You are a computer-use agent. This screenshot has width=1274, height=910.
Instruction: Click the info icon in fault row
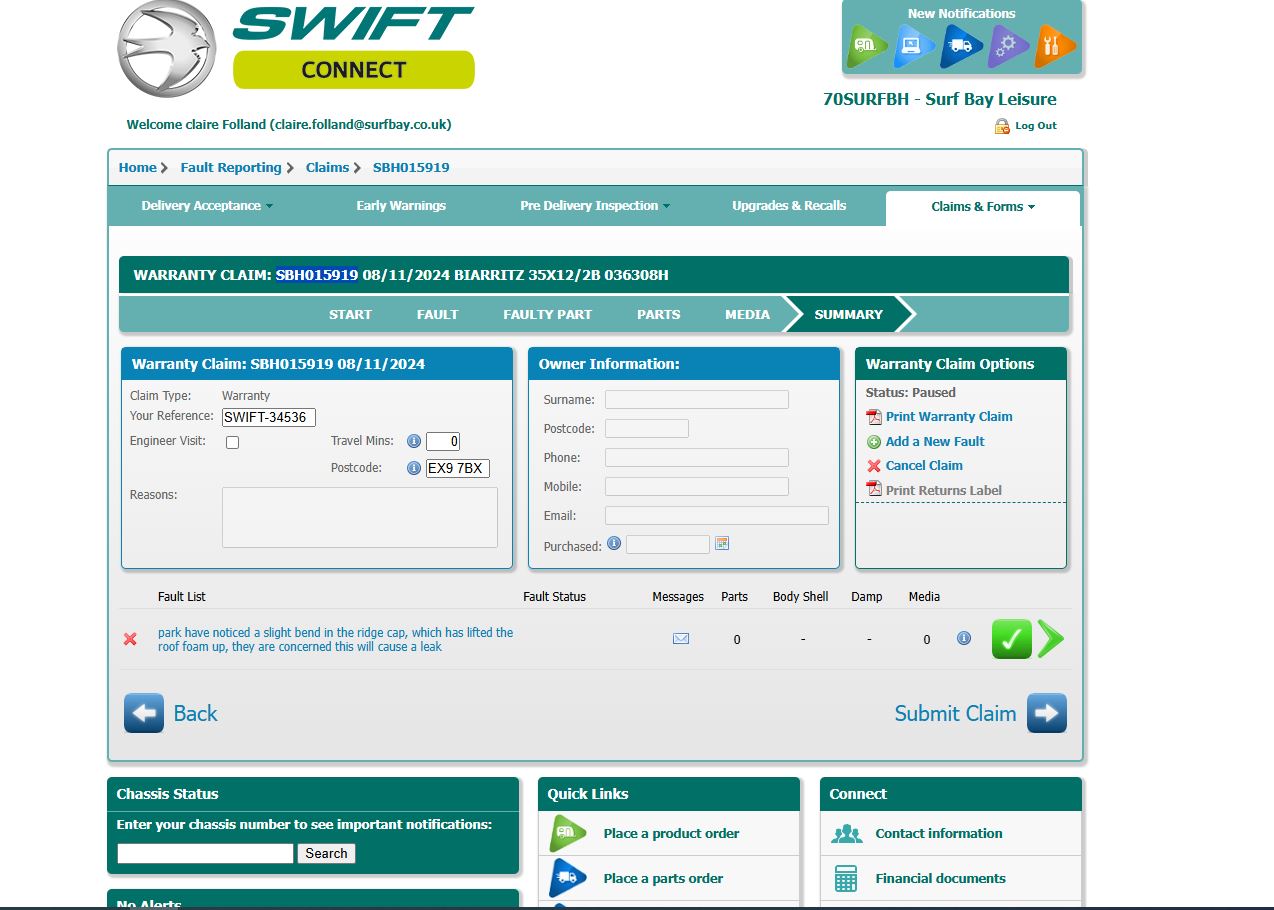[964, 638]
